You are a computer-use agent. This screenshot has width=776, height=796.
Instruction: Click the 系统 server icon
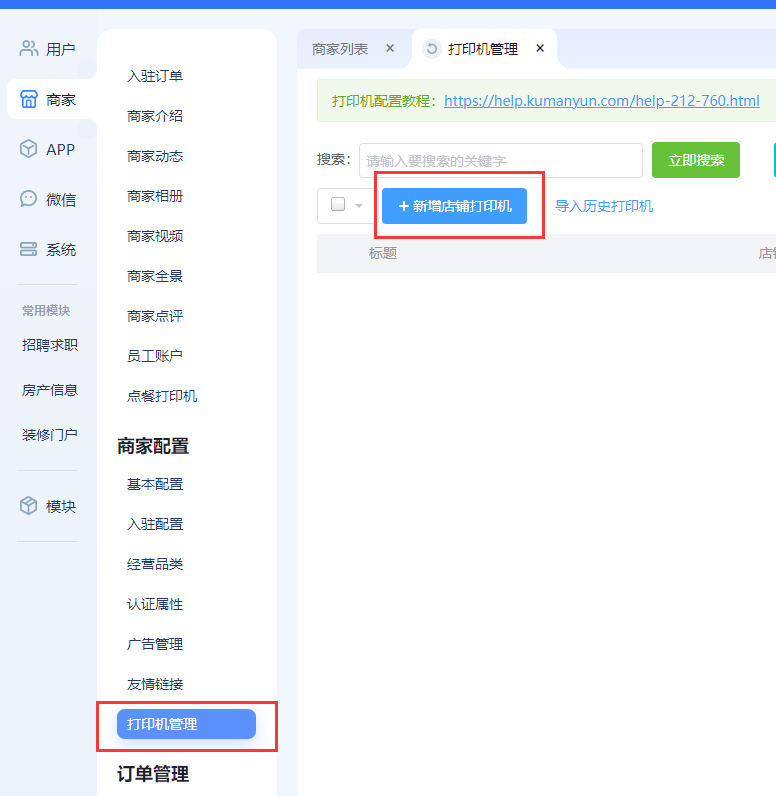[x=28, y=249]
